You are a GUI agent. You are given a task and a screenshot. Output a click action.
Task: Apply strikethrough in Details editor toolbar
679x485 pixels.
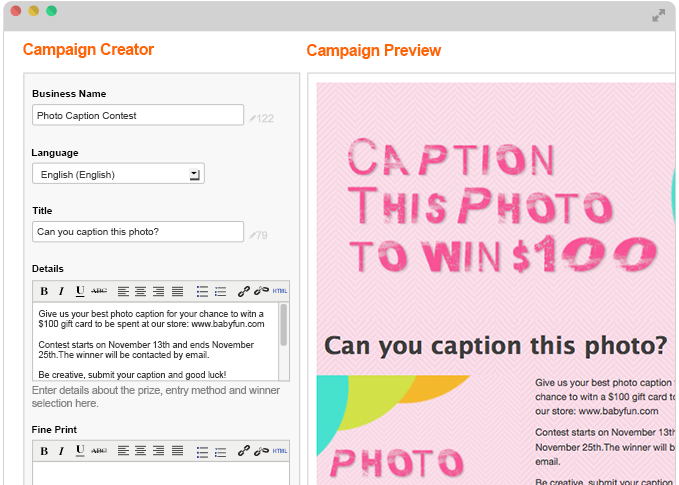point(99,291)
